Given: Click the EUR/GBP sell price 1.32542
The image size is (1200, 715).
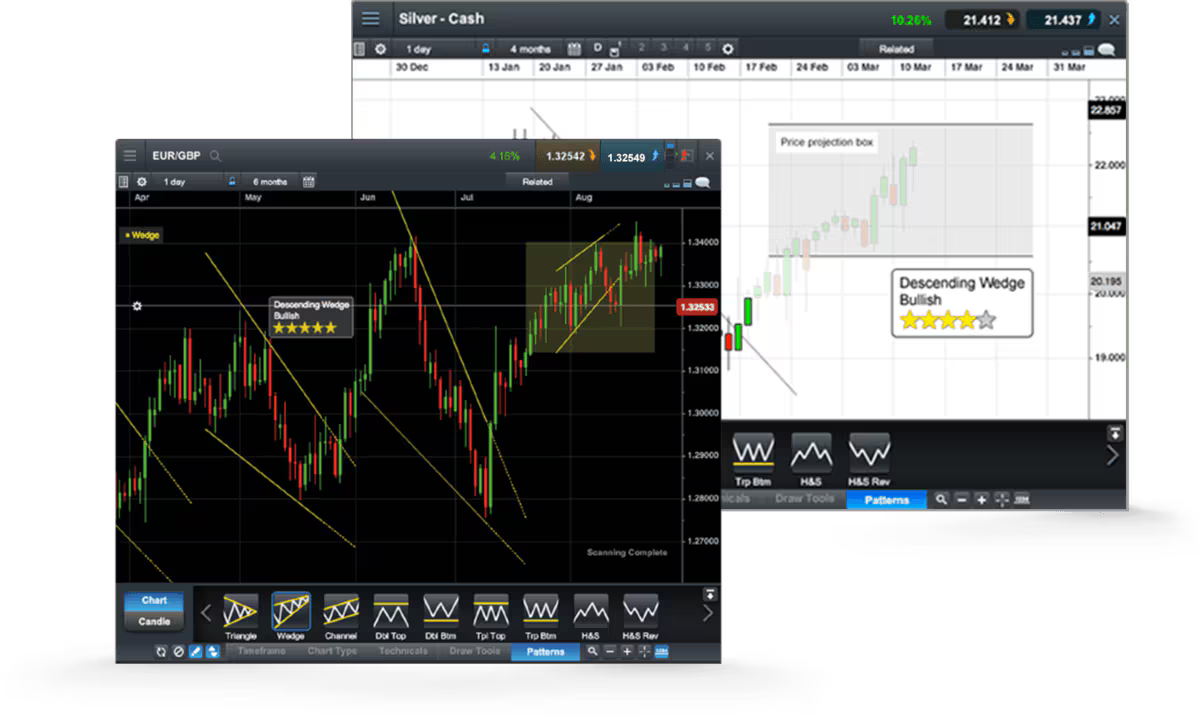Looking at the screenshot, I should [567, 156].
